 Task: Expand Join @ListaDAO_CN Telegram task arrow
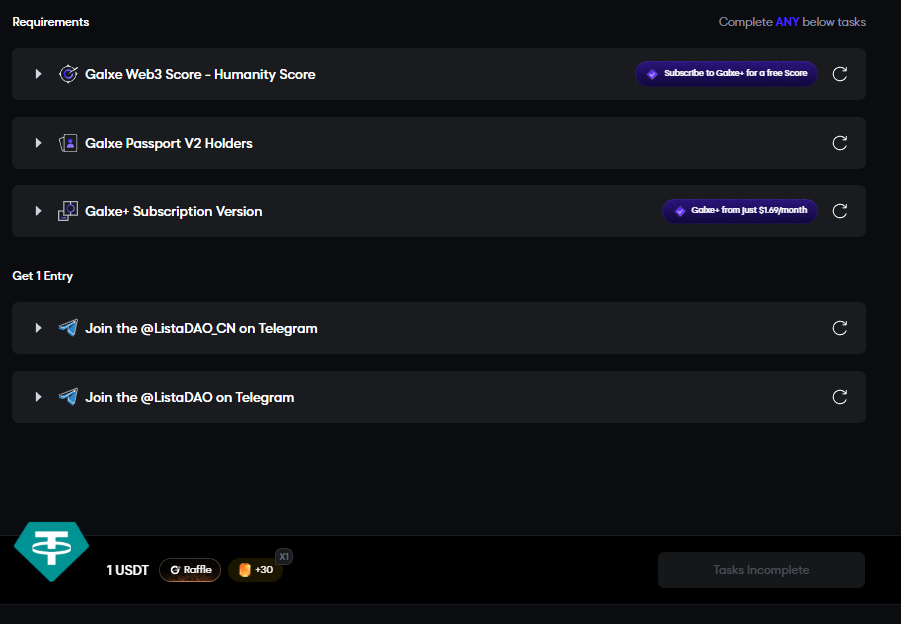38,328
